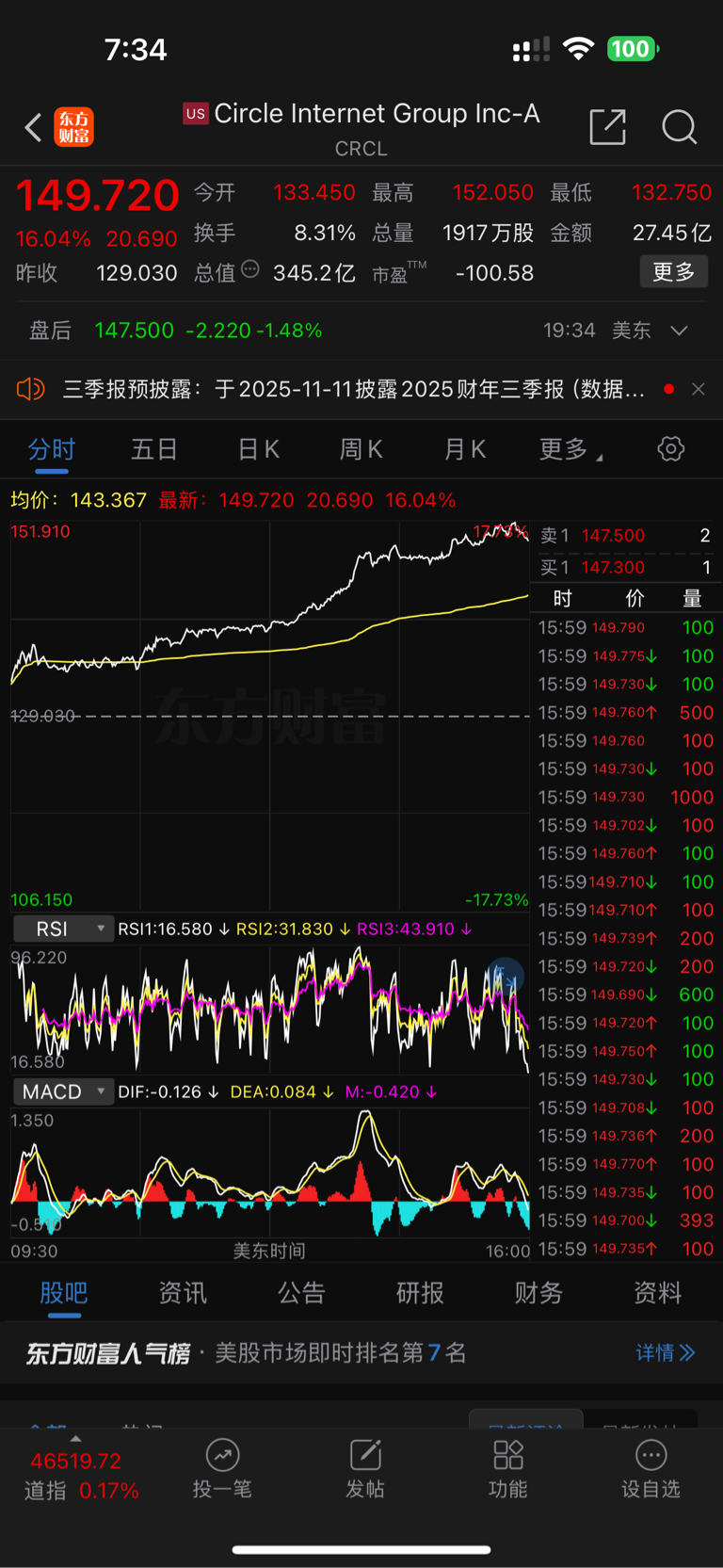Screen dimensions: 723x1568
Task: Select the 分时 chart tab
Action: (x=51, y=449)
